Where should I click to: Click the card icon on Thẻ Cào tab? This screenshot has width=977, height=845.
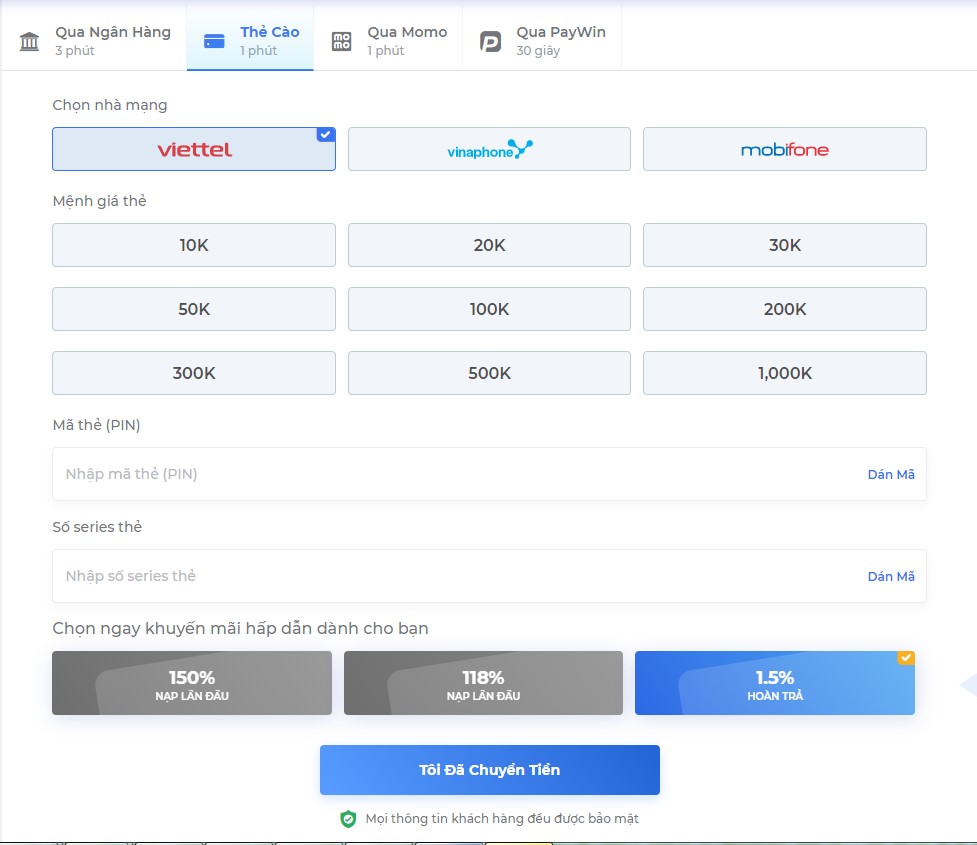pyautogui.click(x=214, y=41)
